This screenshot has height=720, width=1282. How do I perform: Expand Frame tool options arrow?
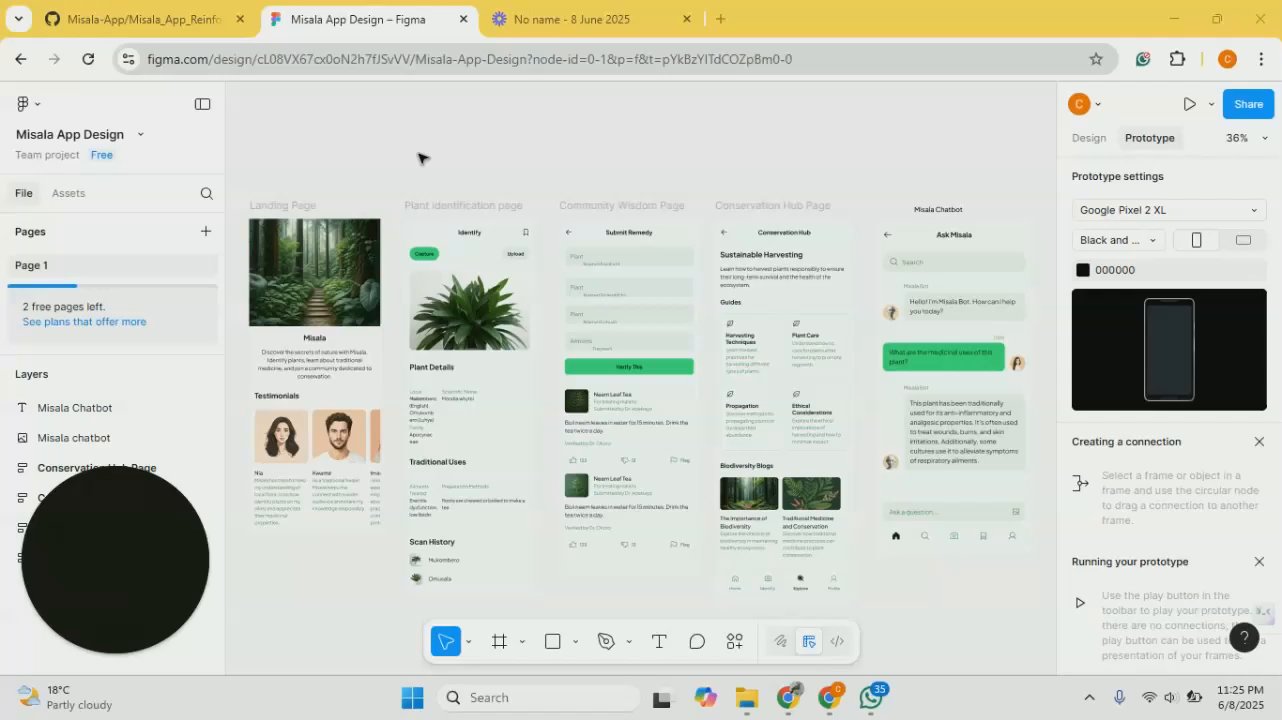[522, 642]
